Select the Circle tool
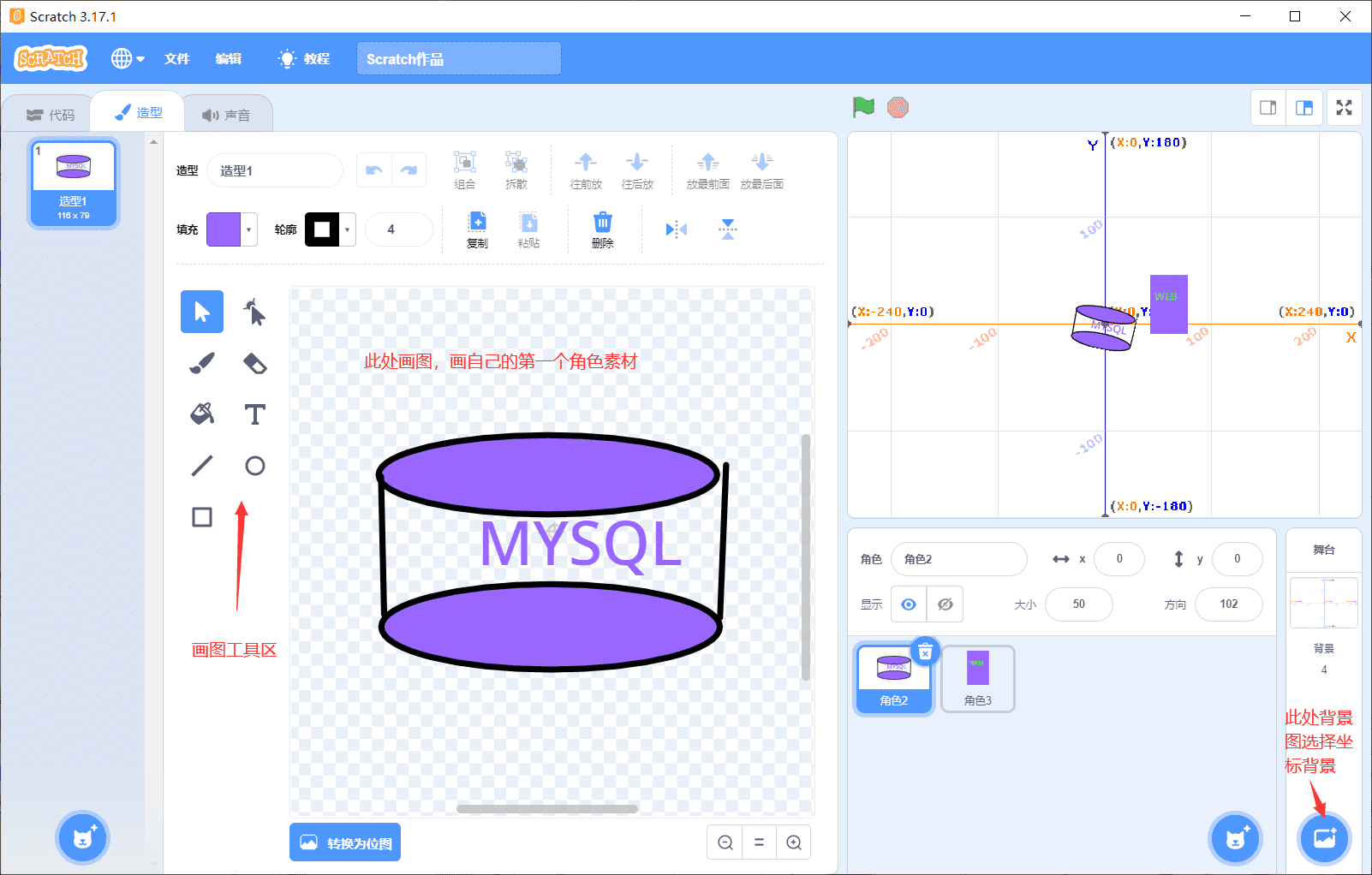The image size is (1372, 875). 254,466
